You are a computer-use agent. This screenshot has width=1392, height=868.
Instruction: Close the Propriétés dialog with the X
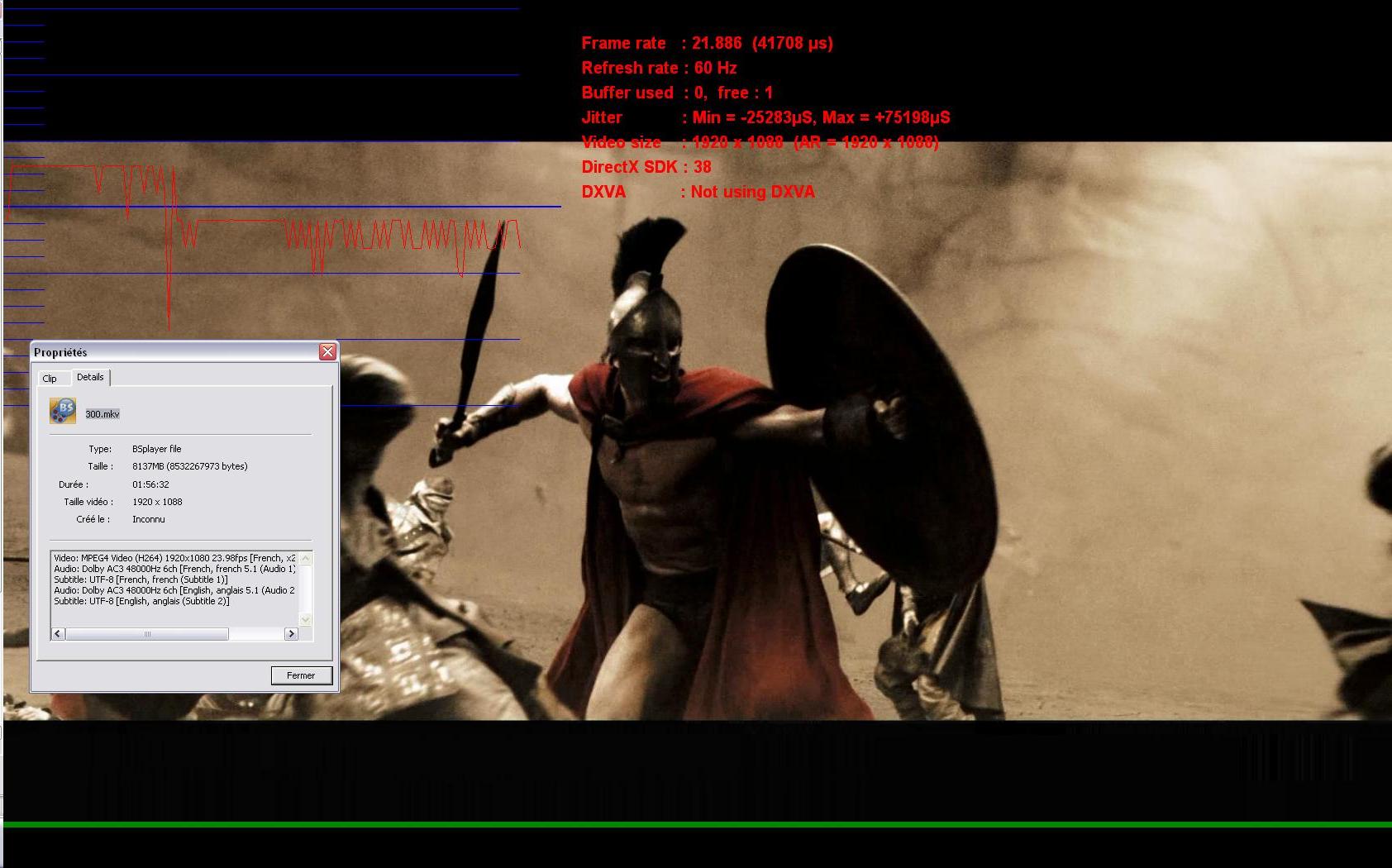(327, 352)
